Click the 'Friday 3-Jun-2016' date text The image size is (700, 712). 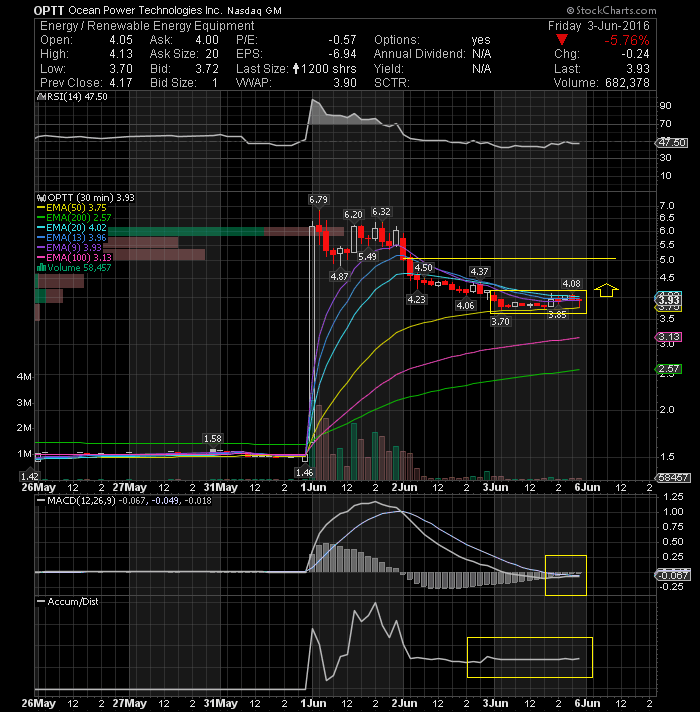click(x=598, y=26)
